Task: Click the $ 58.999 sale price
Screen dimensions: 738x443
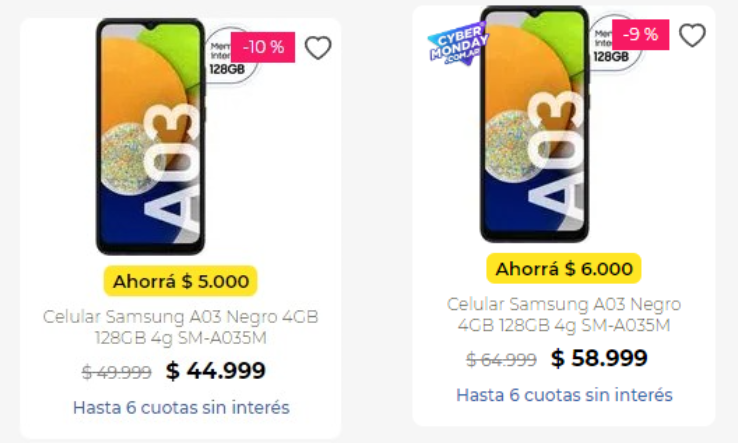Action: point(599,358)
